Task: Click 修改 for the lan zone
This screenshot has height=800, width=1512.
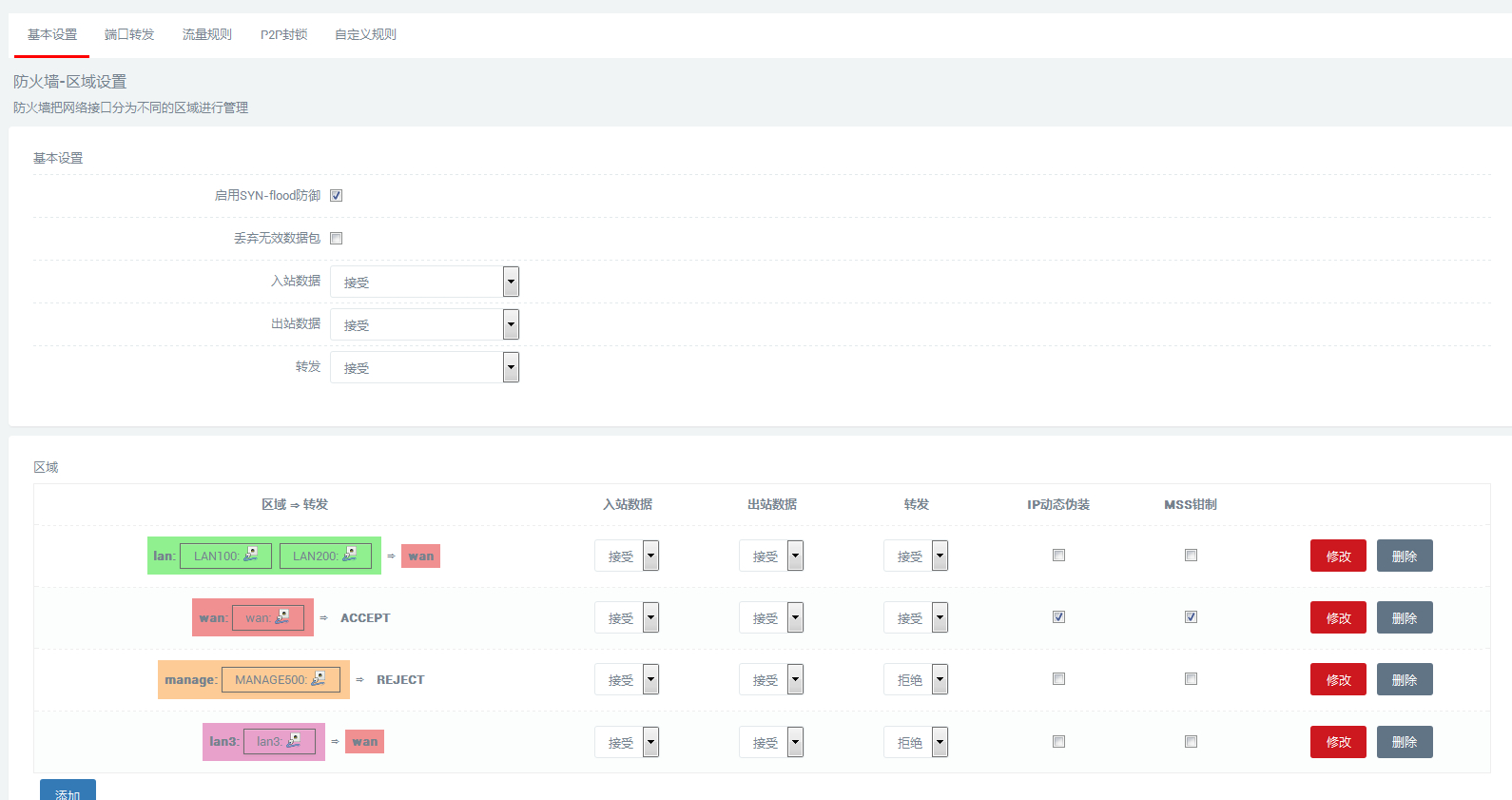Action: 1338,556
